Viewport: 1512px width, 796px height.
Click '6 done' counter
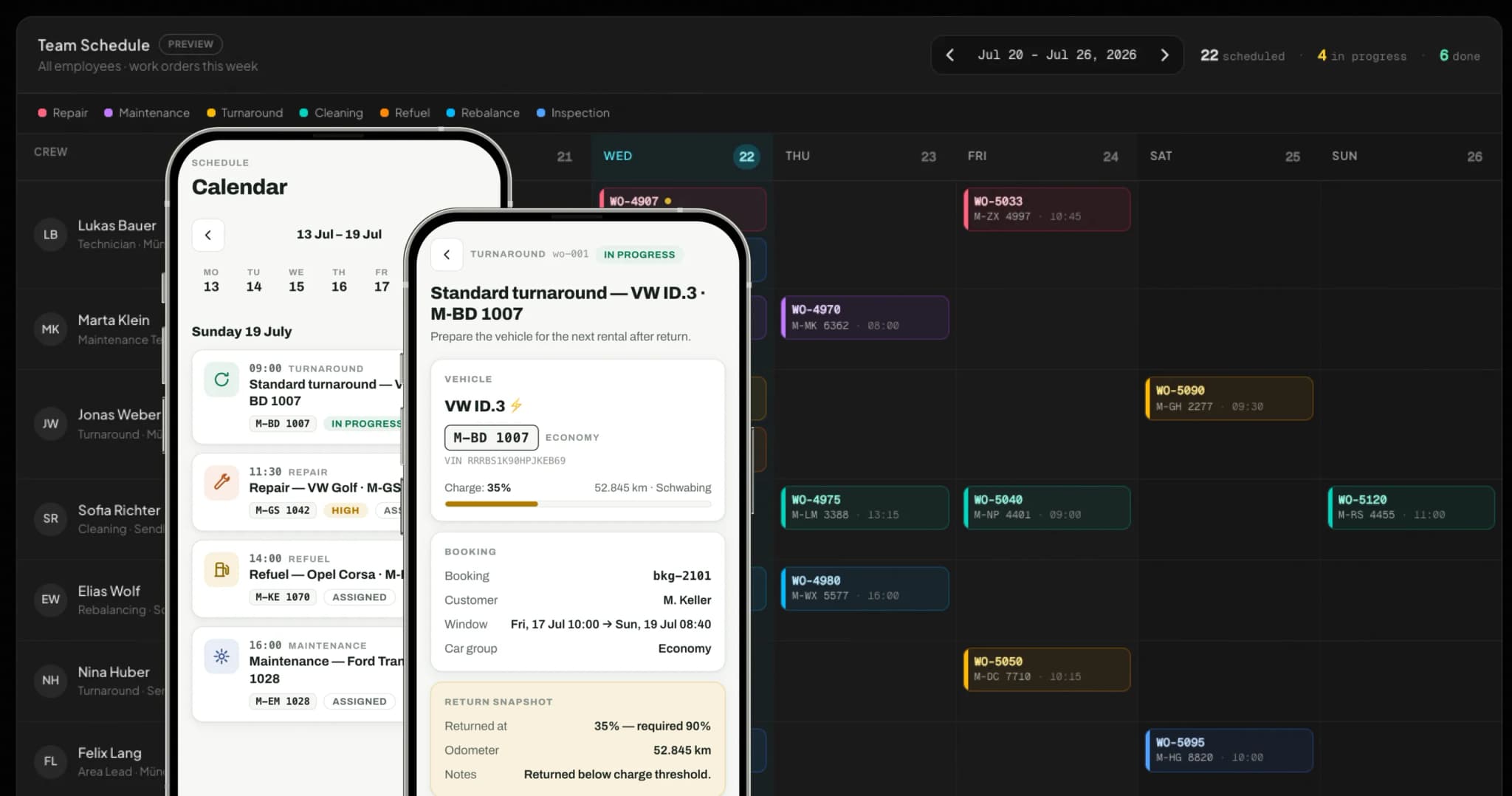click(1460, 56)
